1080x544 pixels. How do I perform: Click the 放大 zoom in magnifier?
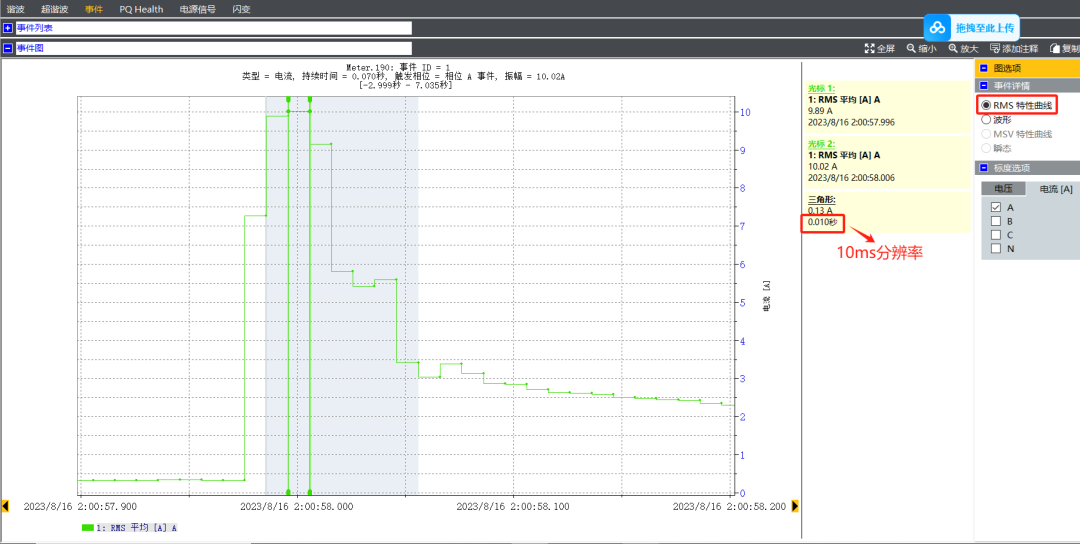tap(953, 48)
